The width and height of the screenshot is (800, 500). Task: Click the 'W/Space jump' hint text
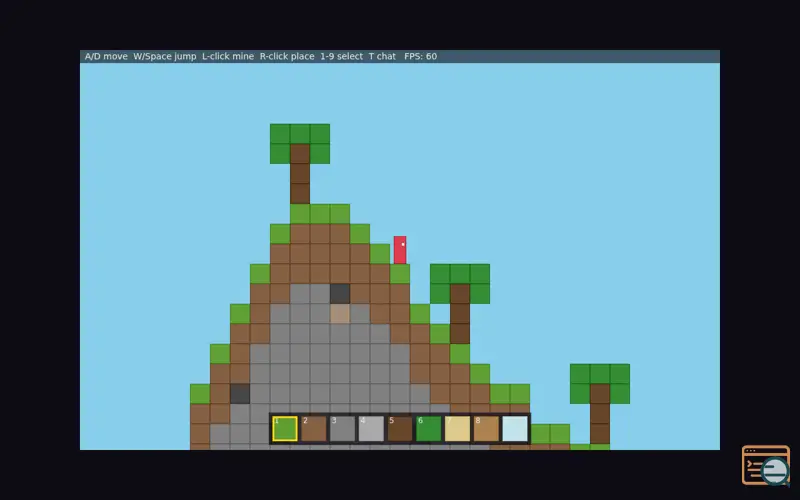[165, 56]
